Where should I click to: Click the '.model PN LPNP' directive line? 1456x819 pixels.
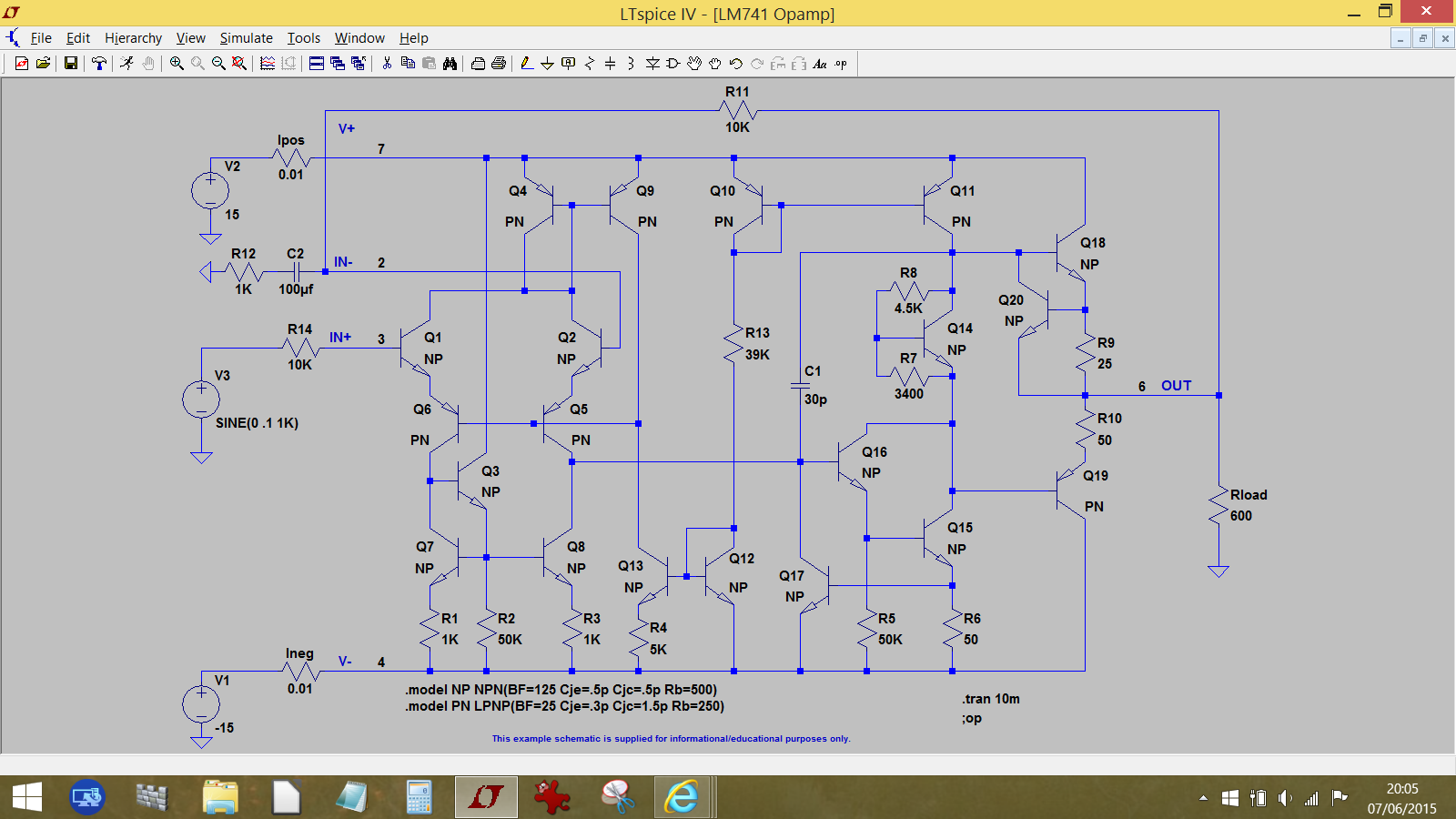click(x=564, y=706)
